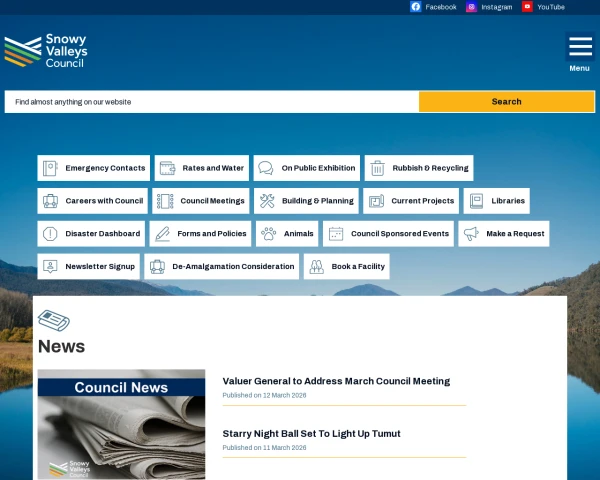Open Valuer General news article

336,381
